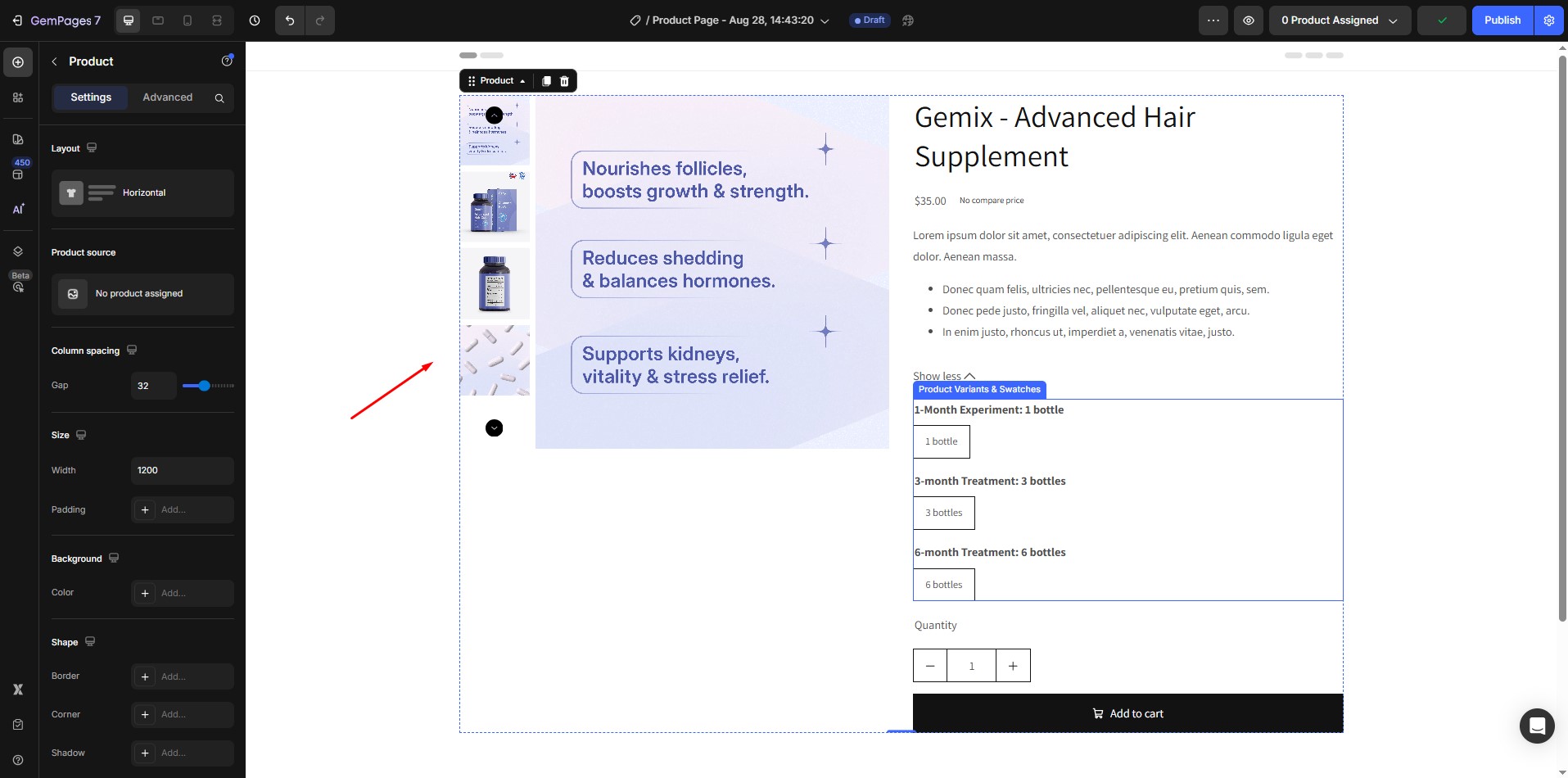
Task: Add a Corner setting
Action: [183, 715]
